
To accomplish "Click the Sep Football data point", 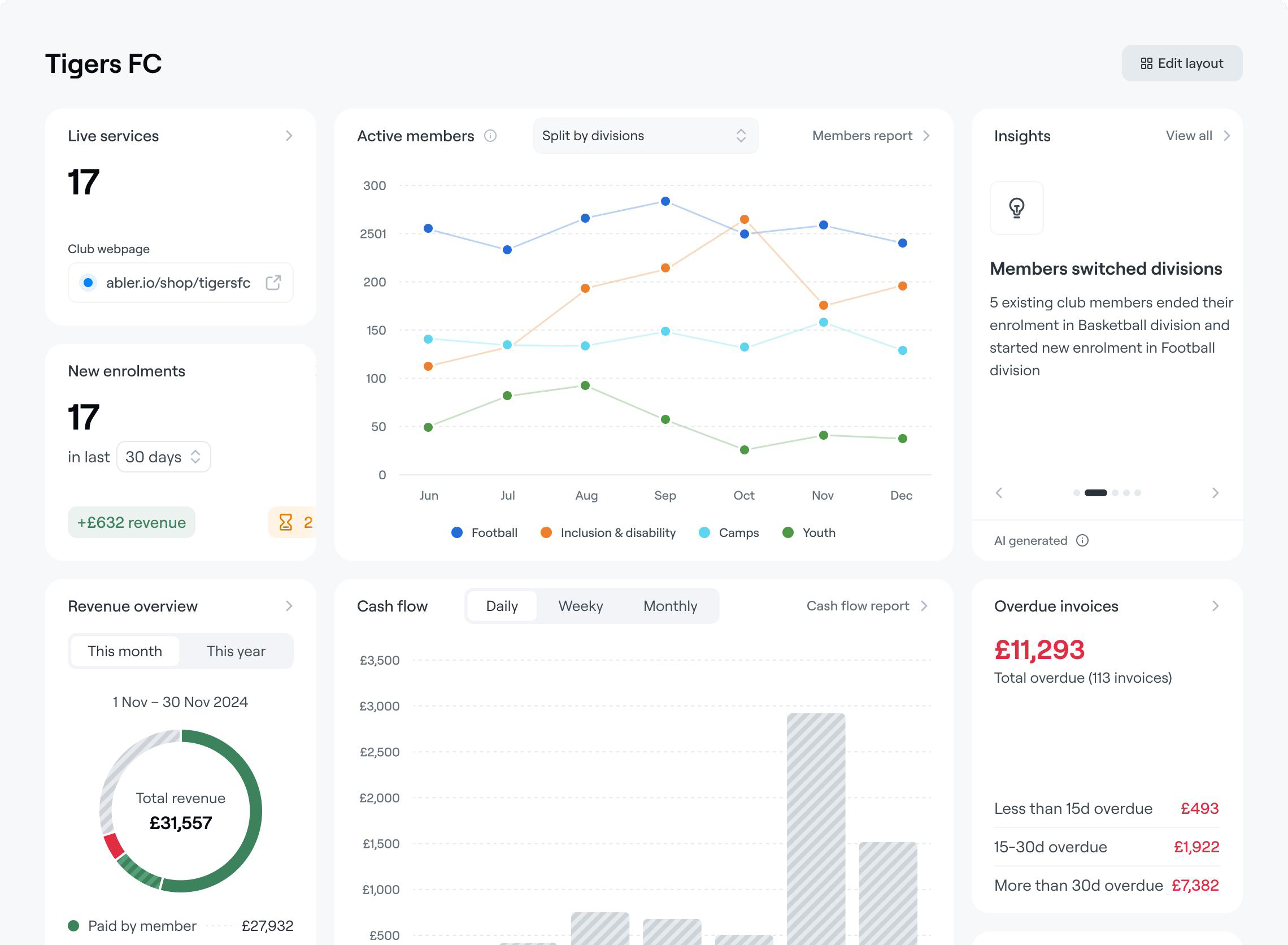I will pos(665,201).
